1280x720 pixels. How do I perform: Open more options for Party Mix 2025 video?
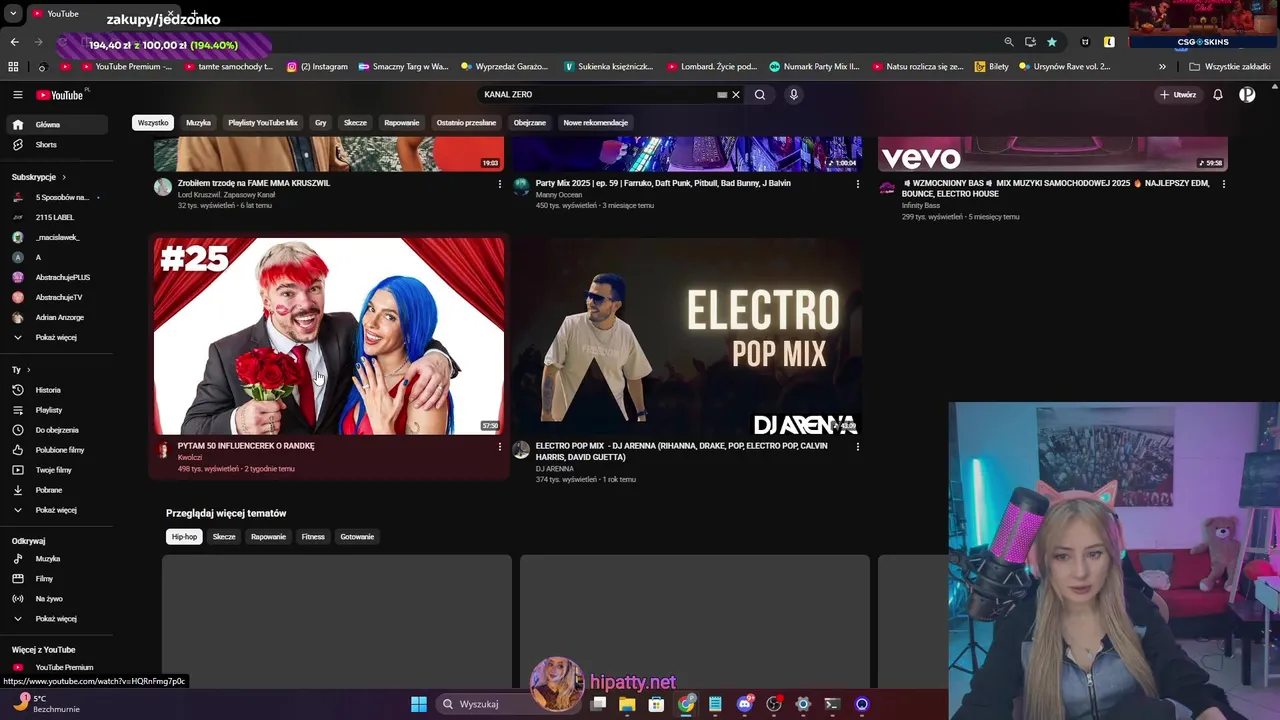pyautogui.click(x=857, y=184)
